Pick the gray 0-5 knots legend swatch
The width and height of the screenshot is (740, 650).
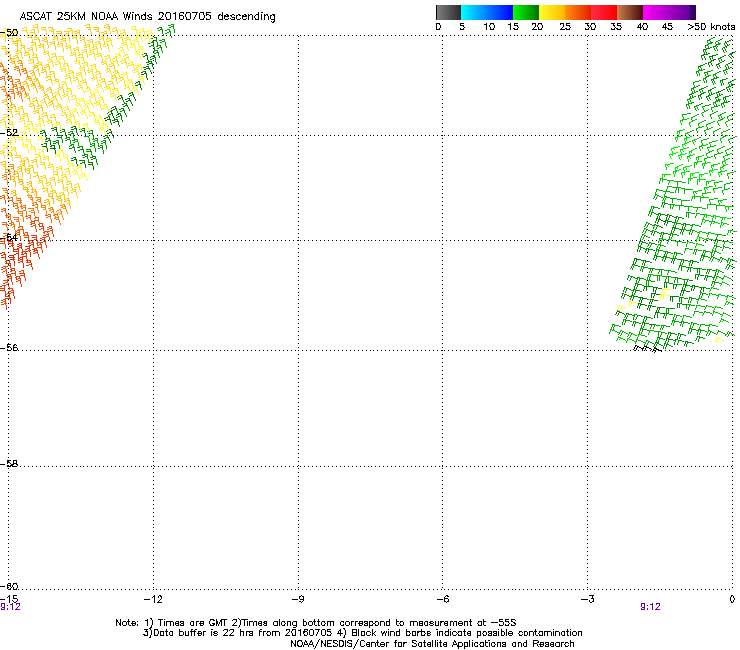(x=448, y=12)
